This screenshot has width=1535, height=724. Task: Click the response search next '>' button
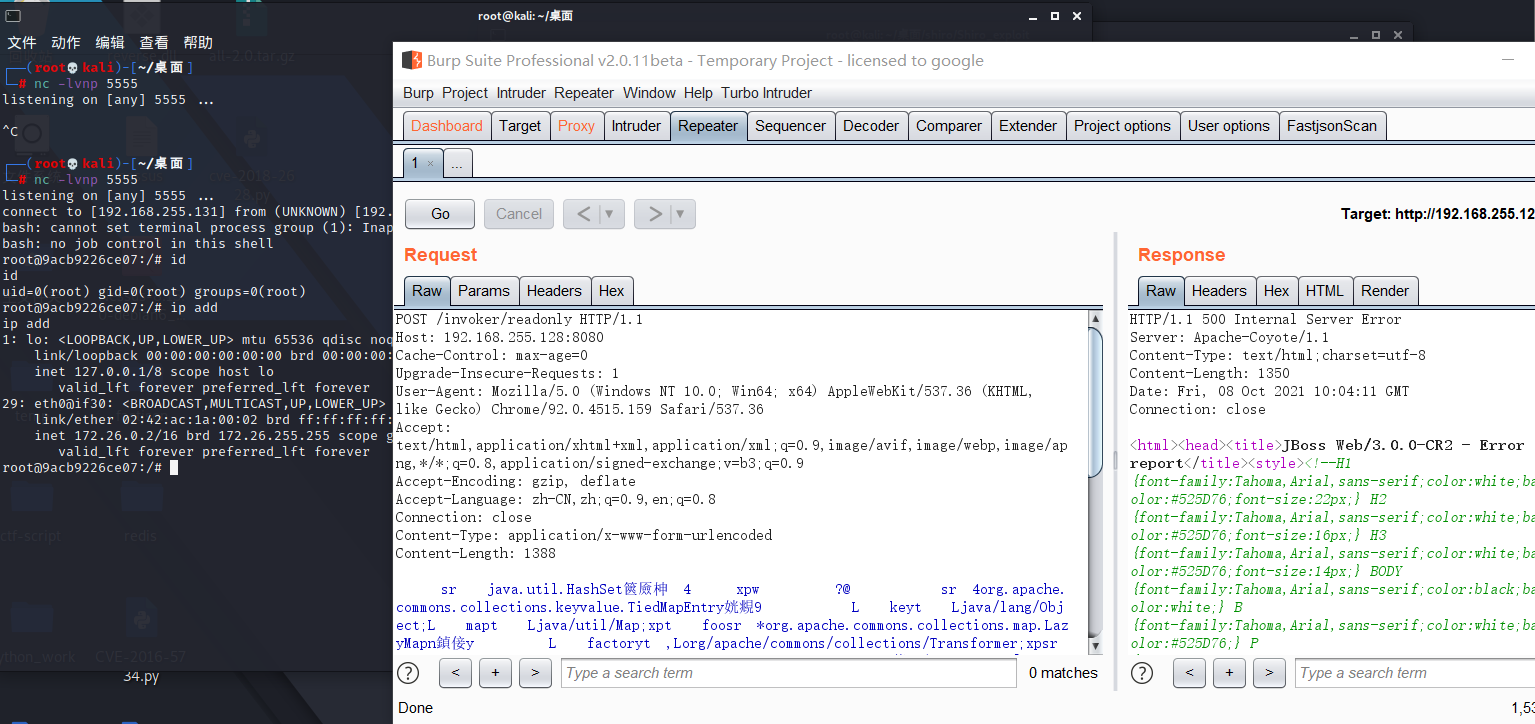click(1269, 673)
